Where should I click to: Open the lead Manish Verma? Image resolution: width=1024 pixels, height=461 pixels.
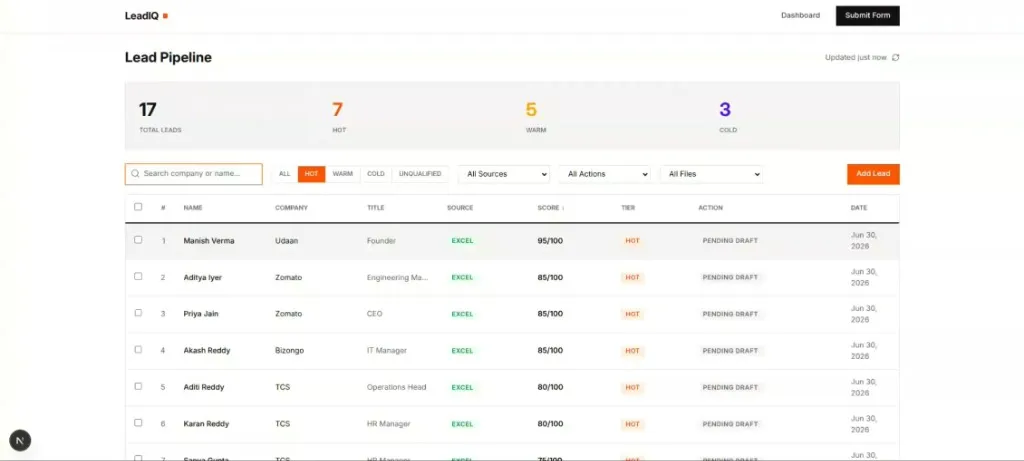point(209,241)
